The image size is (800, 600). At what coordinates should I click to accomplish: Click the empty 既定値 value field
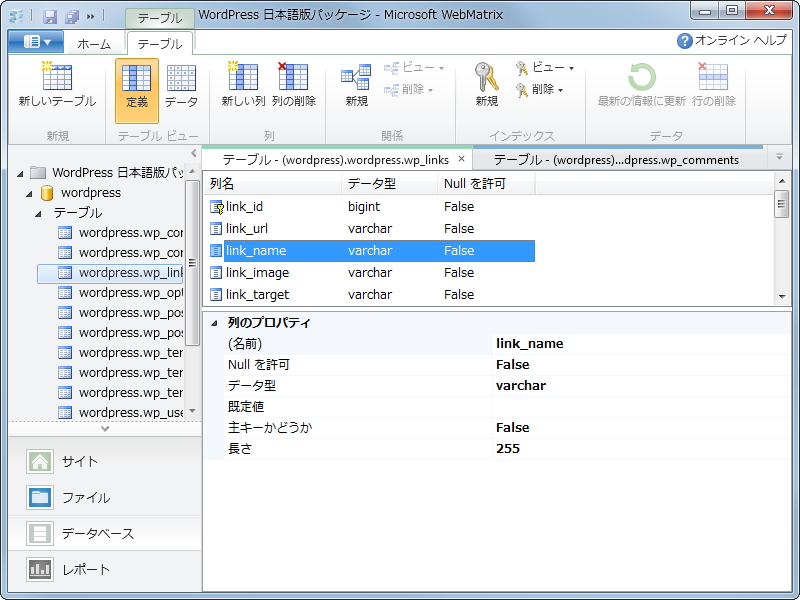click(642, 407)
